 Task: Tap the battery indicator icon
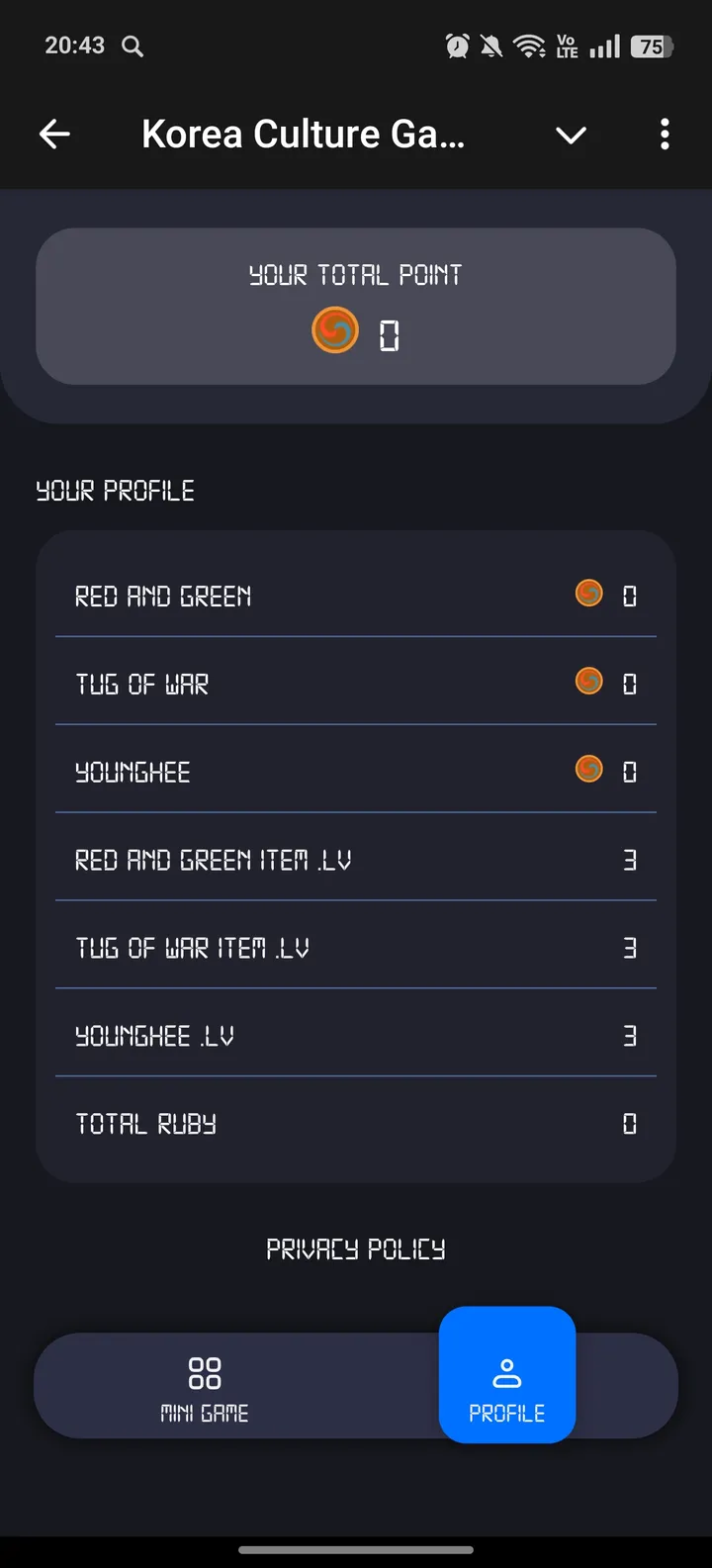pyautogui.click(x=652, y=46)
